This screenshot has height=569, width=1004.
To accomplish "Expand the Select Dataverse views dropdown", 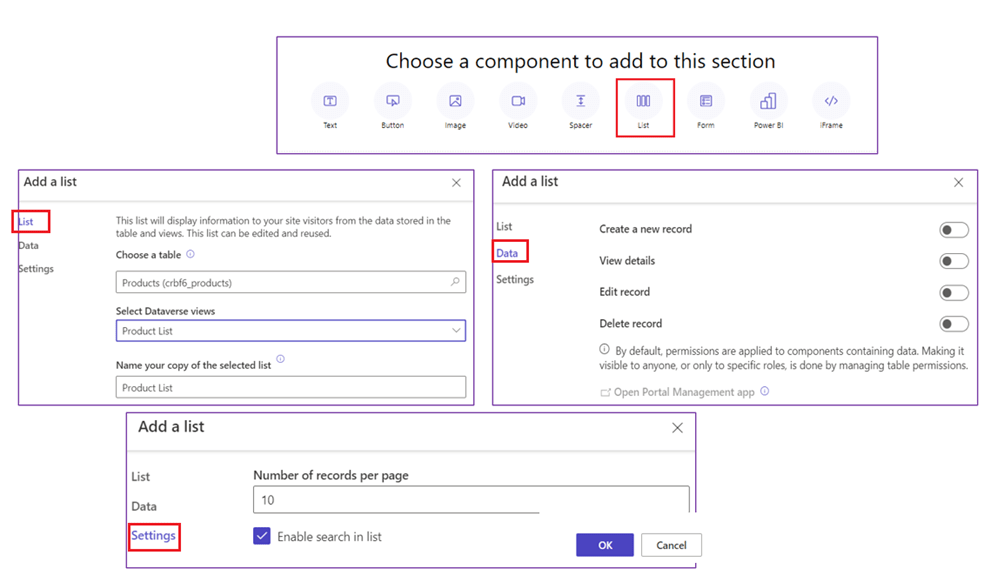I will [456, 331].
